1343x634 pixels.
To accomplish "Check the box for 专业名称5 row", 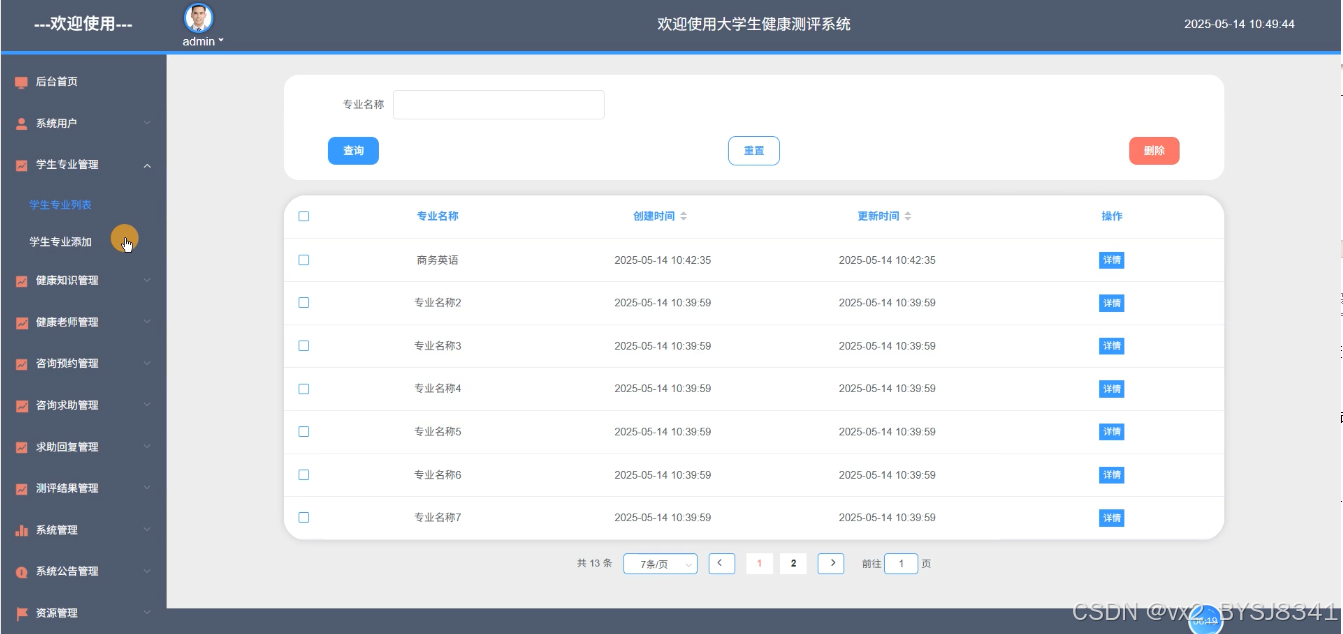I will click(x=304, y=431).
